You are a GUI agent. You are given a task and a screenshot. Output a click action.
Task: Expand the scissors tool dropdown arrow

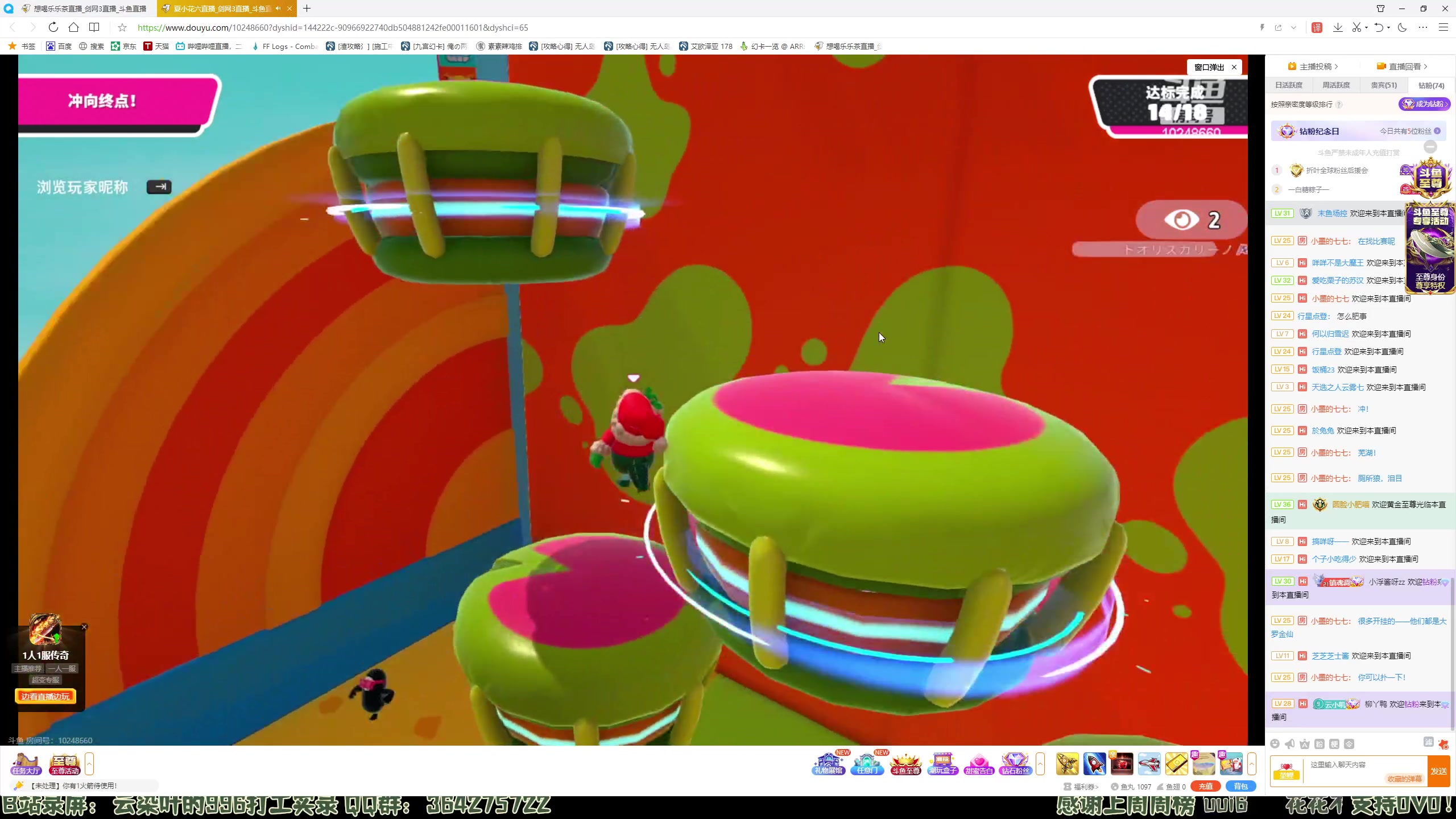[x=1366, y=27]
